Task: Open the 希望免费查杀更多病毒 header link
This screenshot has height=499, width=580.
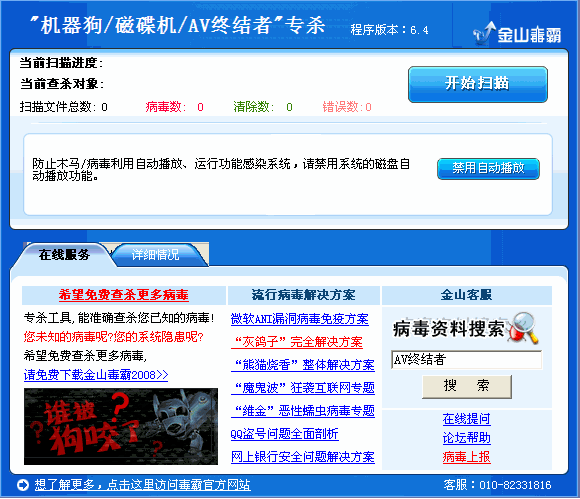Action: (124, 295)
